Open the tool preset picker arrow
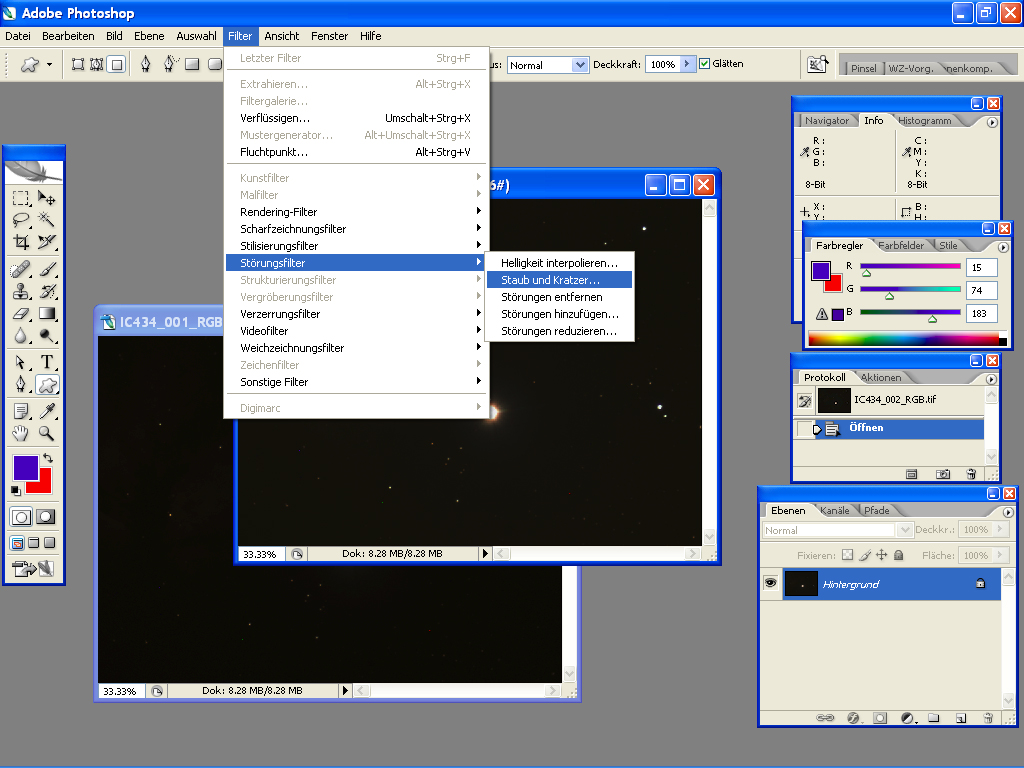Image resolution: width=1024 pixels, height=768 pixels. [x=50, y=64]
